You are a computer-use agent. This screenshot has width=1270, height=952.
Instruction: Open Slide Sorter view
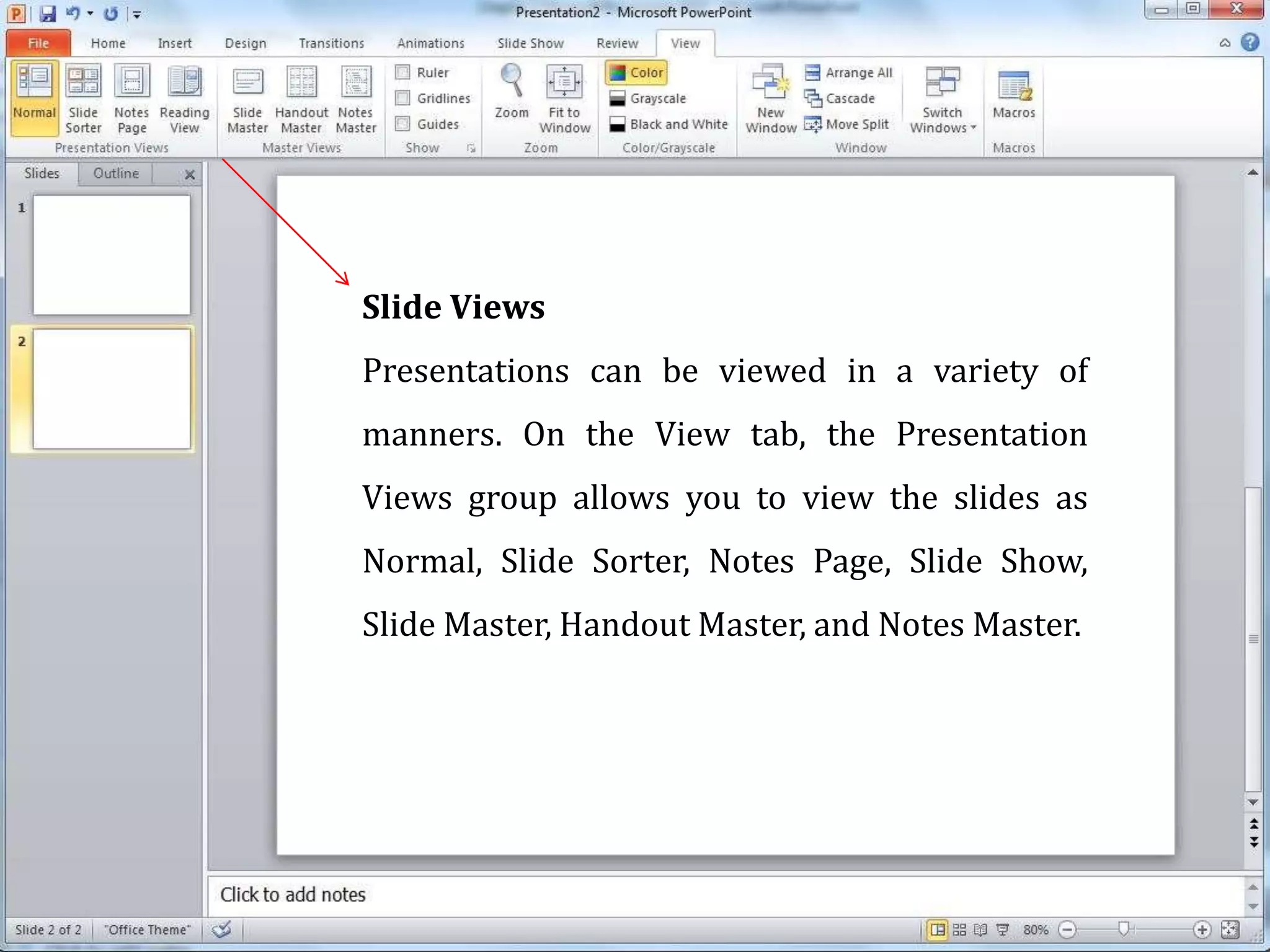[x=83, y=98]
